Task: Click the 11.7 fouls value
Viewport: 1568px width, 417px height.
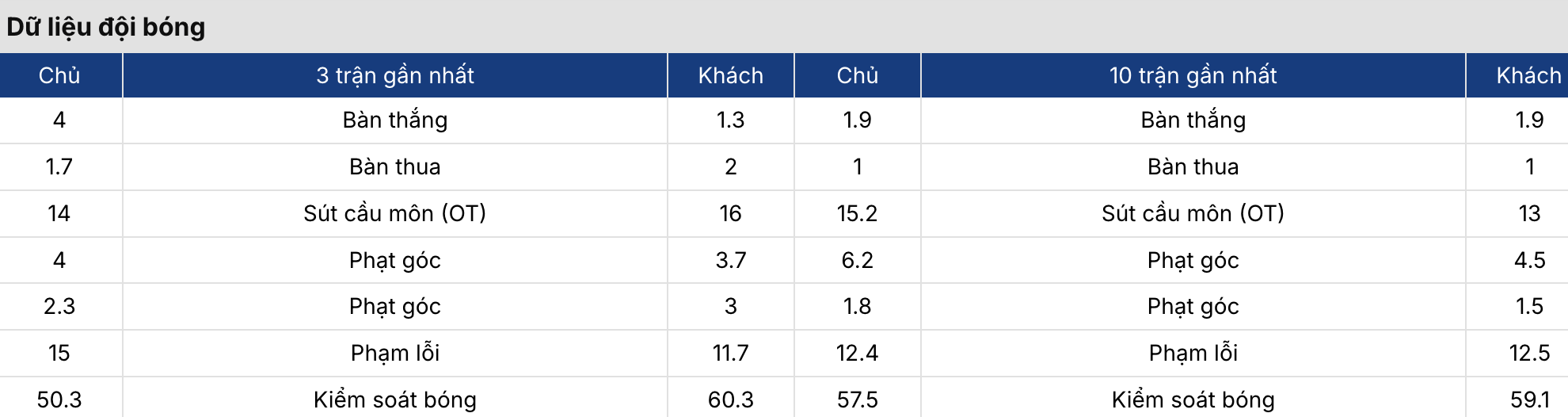Action: (x=730, y=353)
